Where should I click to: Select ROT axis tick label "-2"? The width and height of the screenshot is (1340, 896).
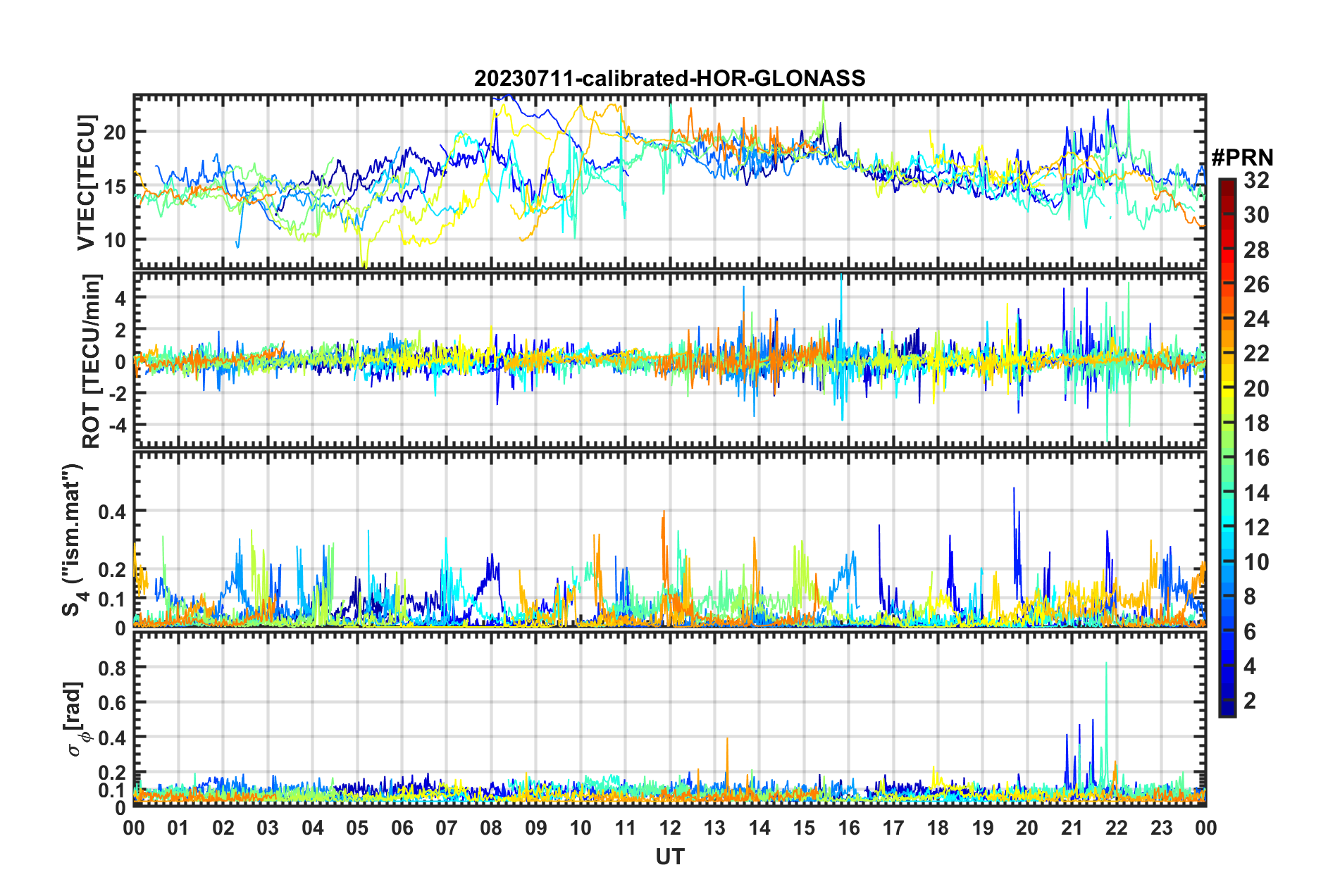(118, 394)
